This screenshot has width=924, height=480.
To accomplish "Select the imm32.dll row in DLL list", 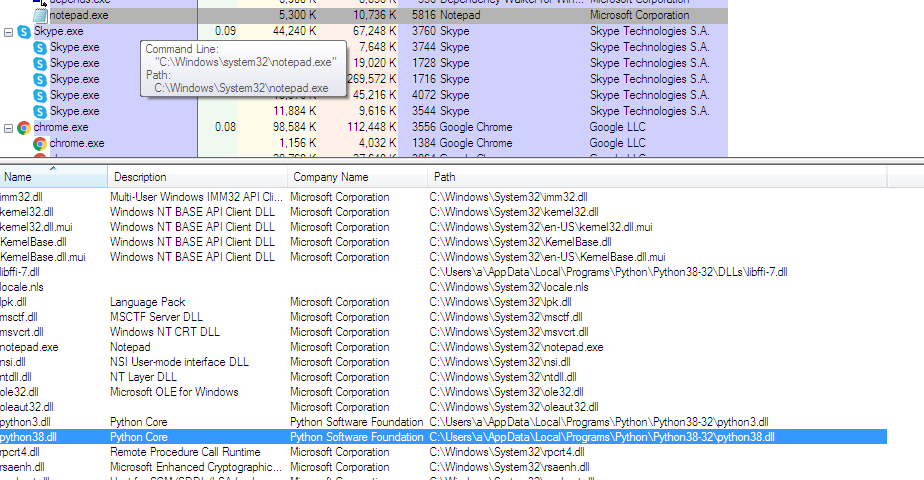I will click(x=443, y=197).
